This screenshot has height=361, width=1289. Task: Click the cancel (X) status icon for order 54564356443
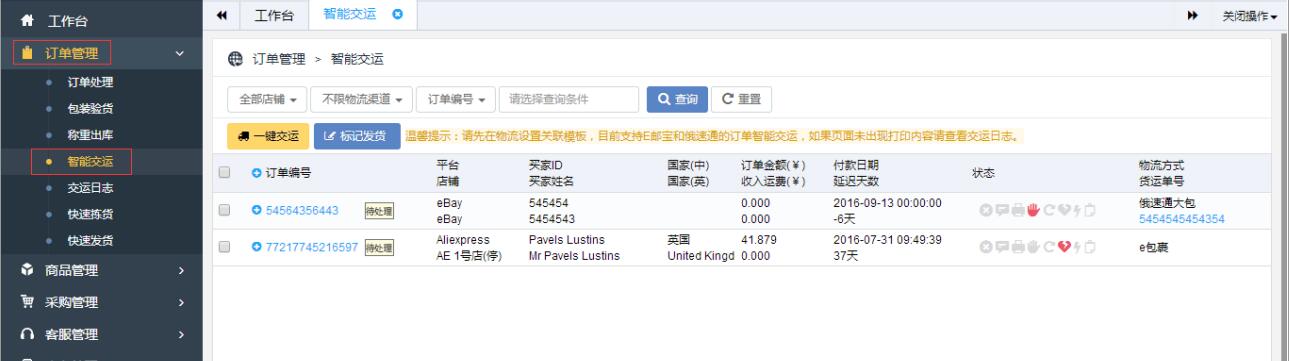coord(985,210)
